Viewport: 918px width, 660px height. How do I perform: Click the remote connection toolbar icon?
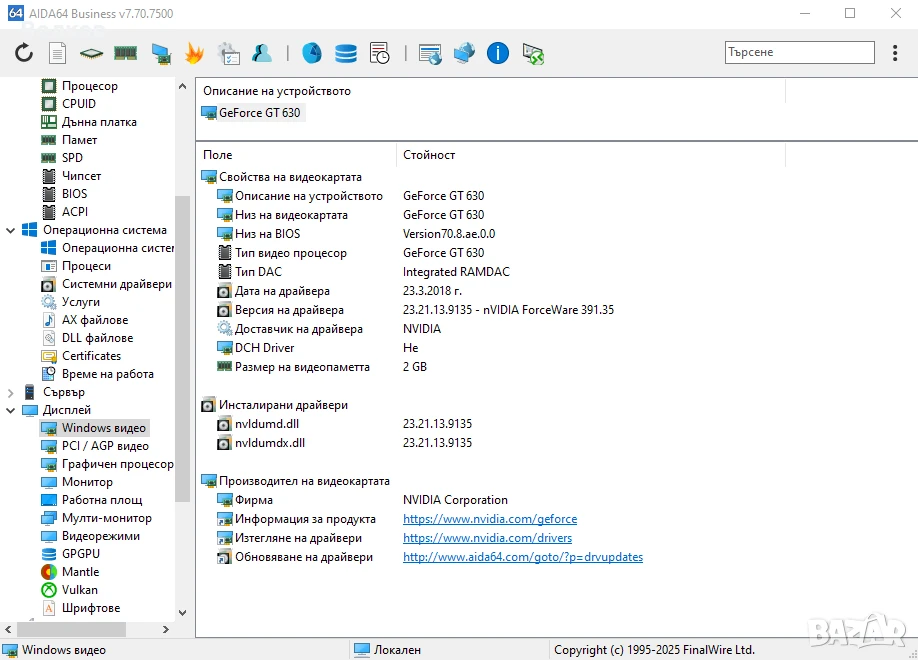(x=533, y=54)
